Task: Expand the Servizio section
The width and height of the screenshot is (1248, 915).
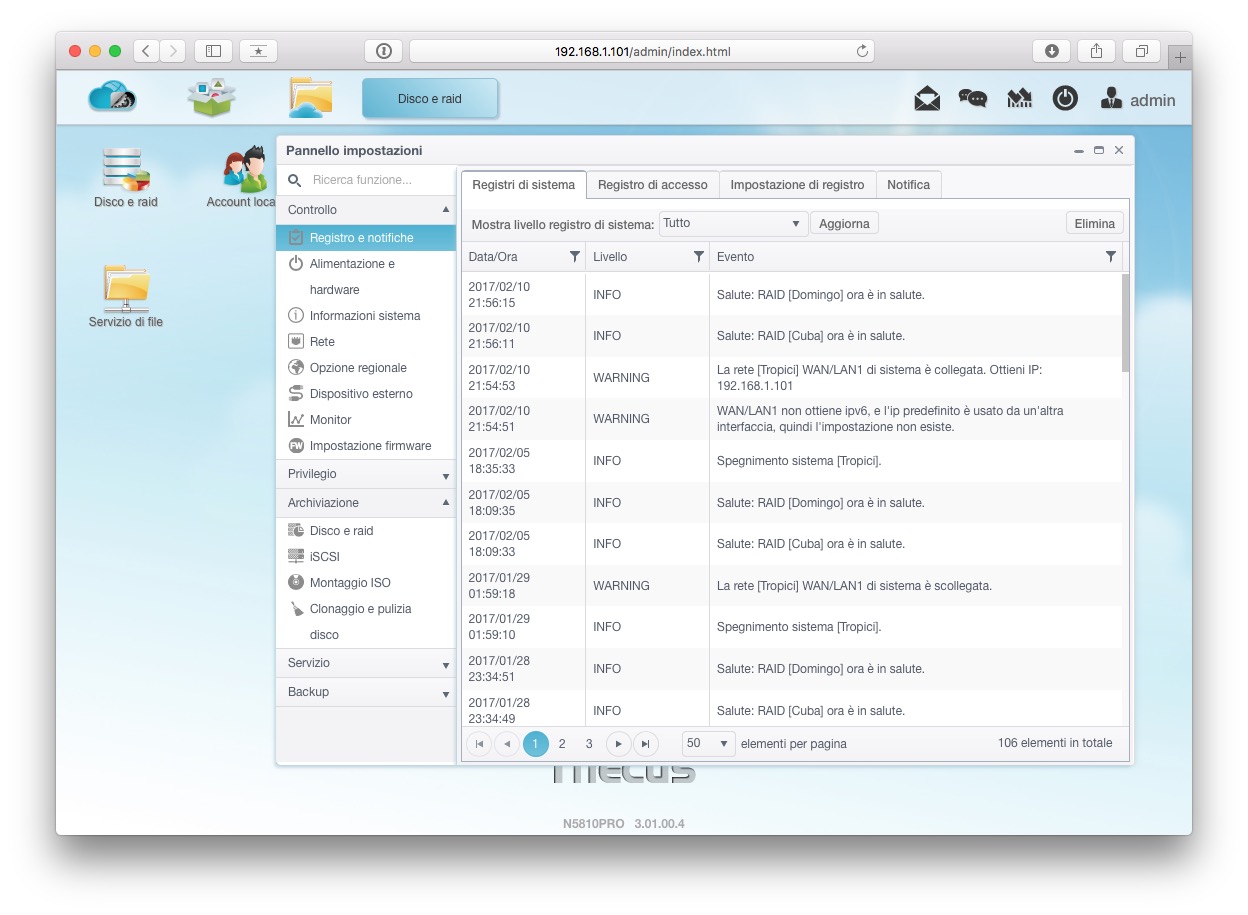Action: pyautogui.click(x=366, y=663)
